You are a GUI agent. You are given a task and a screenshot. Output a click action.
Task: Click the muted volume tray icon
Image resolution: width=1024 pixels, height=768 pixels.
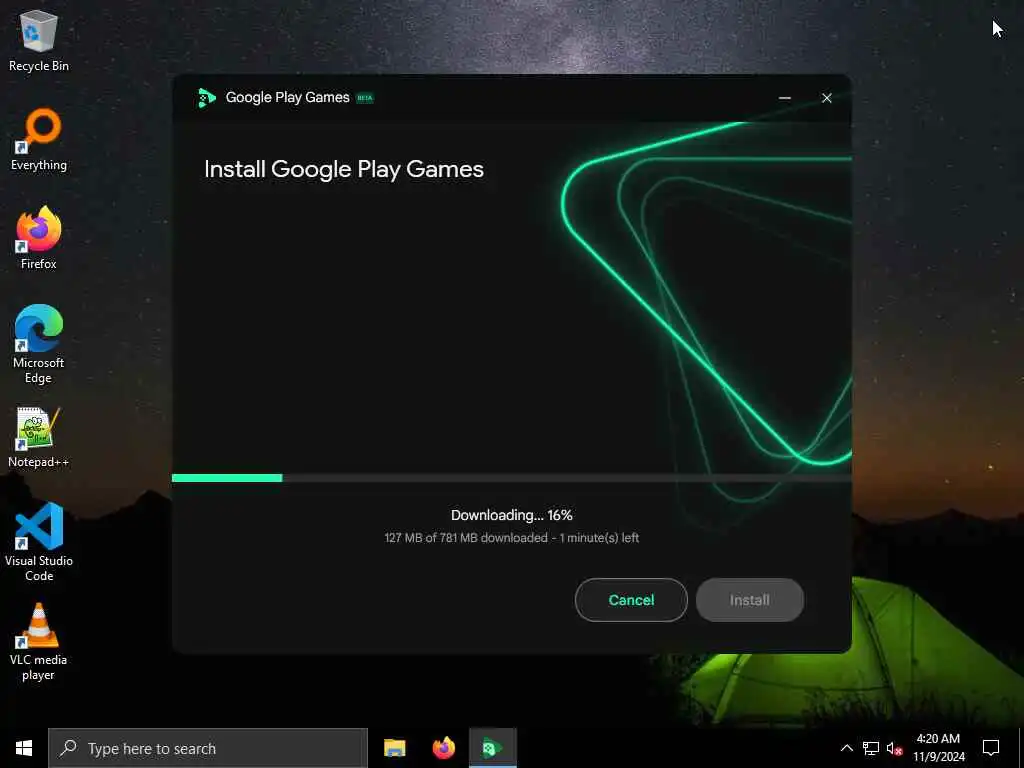tap(894, 748)
